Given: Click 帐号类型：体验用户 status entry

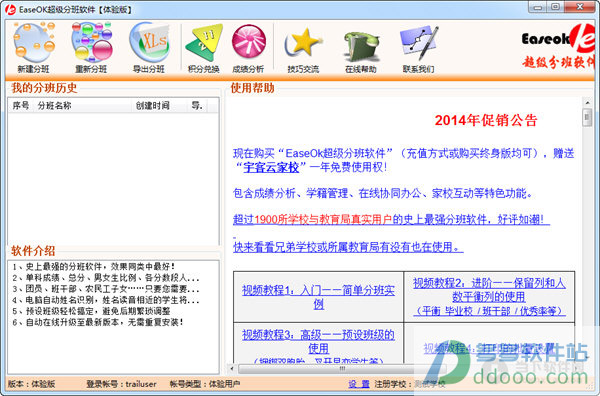Looking at the screenshot, I should pos(205,384).
